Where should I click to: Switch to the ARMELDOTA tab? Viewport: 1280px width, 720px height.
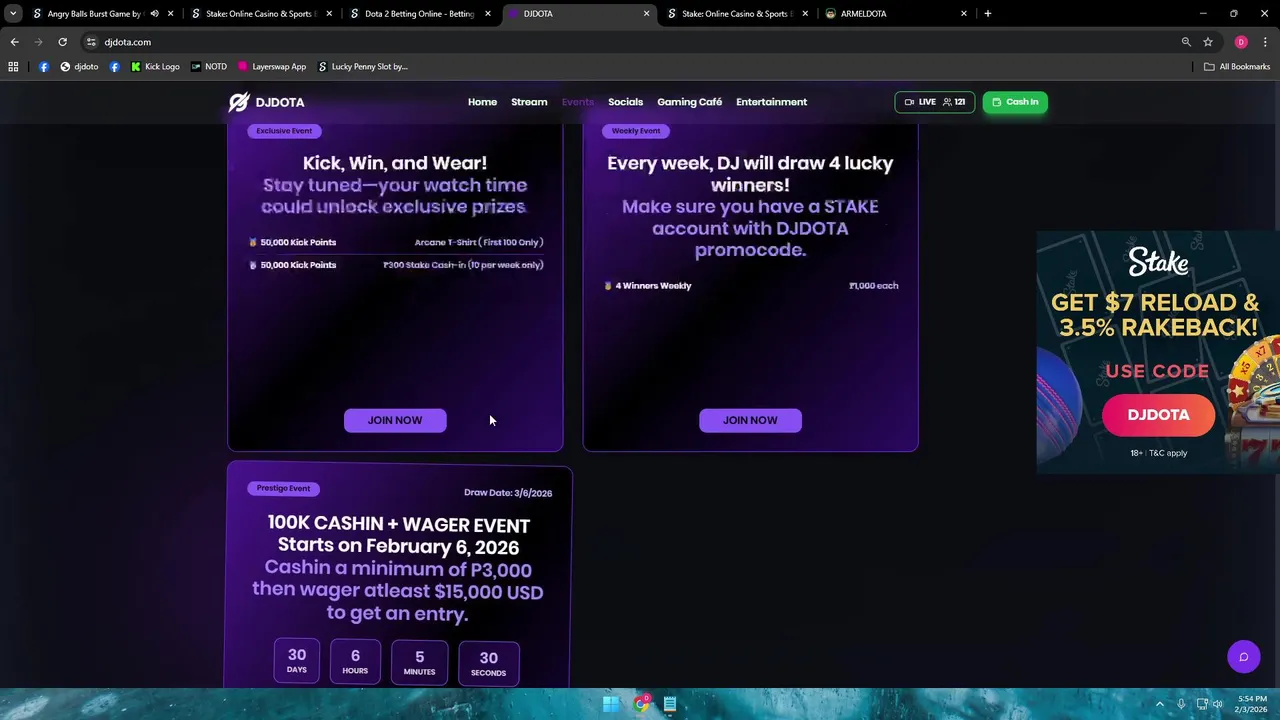click(x=897, y=14)
